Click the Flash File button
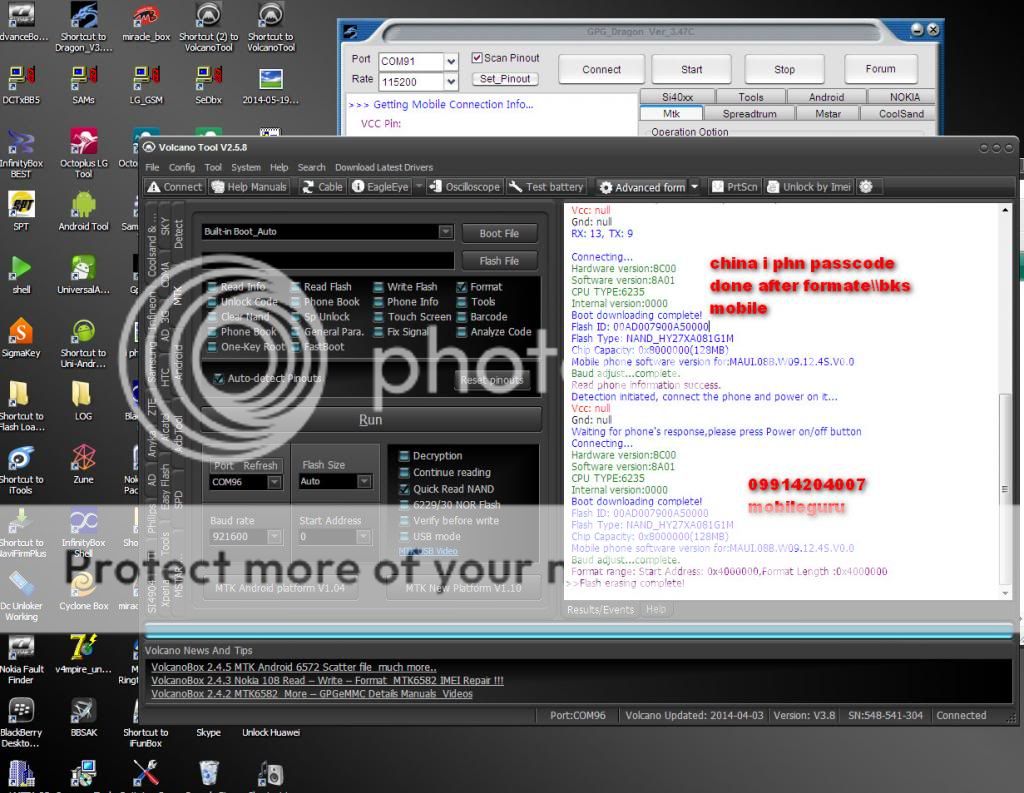1024x793 pixels. (499, 261)
